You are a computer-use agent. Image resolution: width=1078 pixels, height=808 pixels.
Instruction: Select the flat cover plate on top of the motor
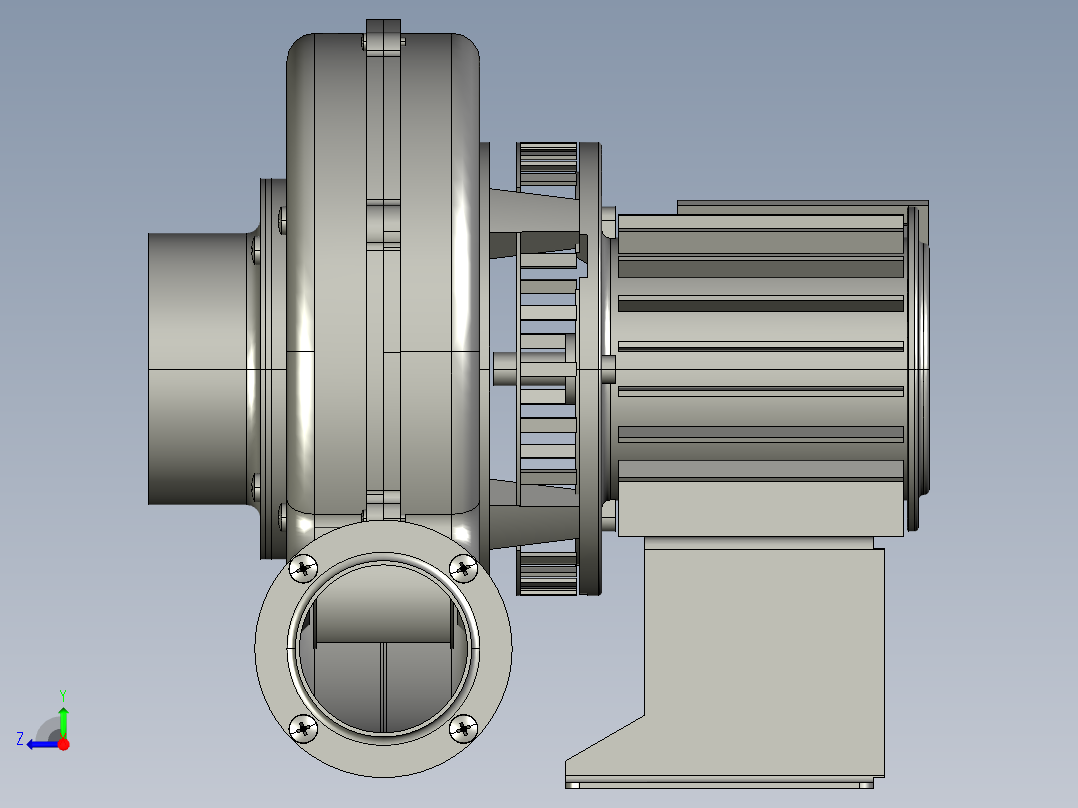coord(802,207)
